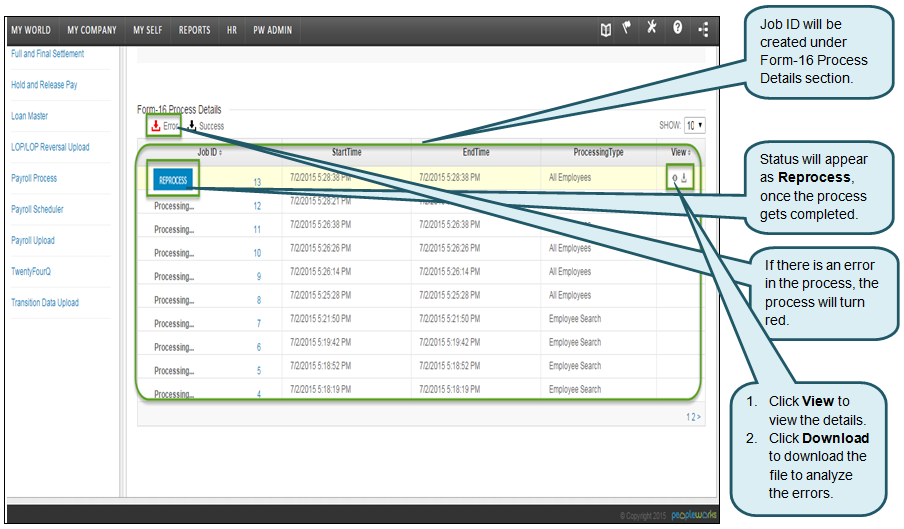Click the black Success download icon

[x=192, y=126]
